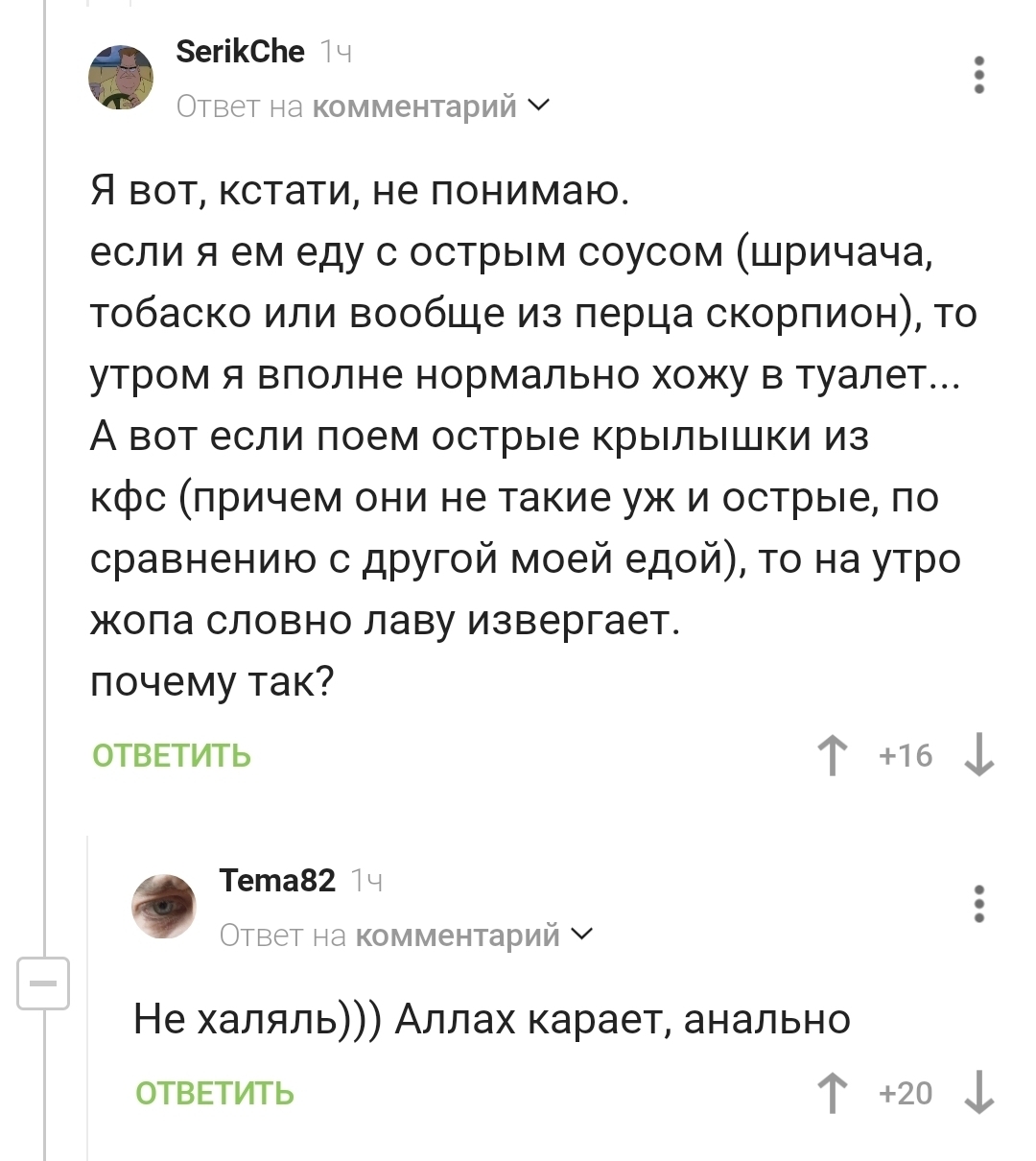1036x1161 pixels.
Task: Follow 'Ответ на комментарий' link under SerikChe
Action: (x=347, y=106)
